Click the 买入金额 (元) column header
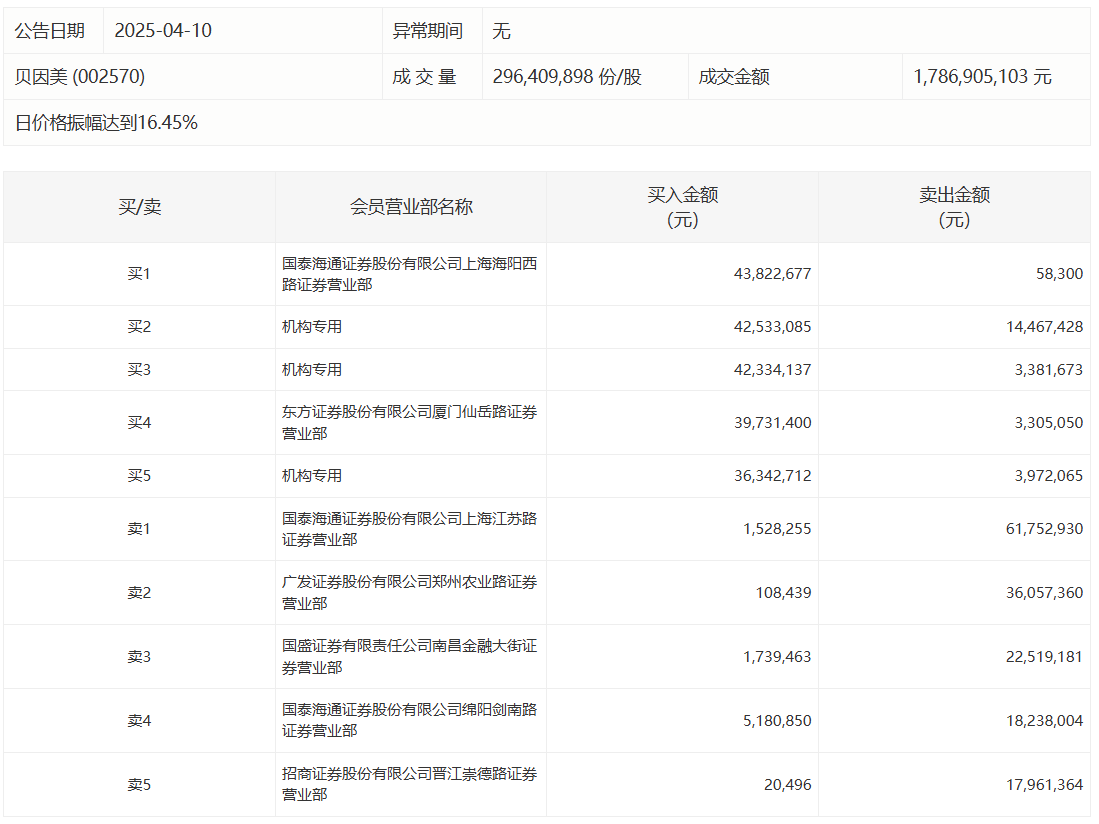Screen dimensions: 1099x824 (x=682, y=207)
